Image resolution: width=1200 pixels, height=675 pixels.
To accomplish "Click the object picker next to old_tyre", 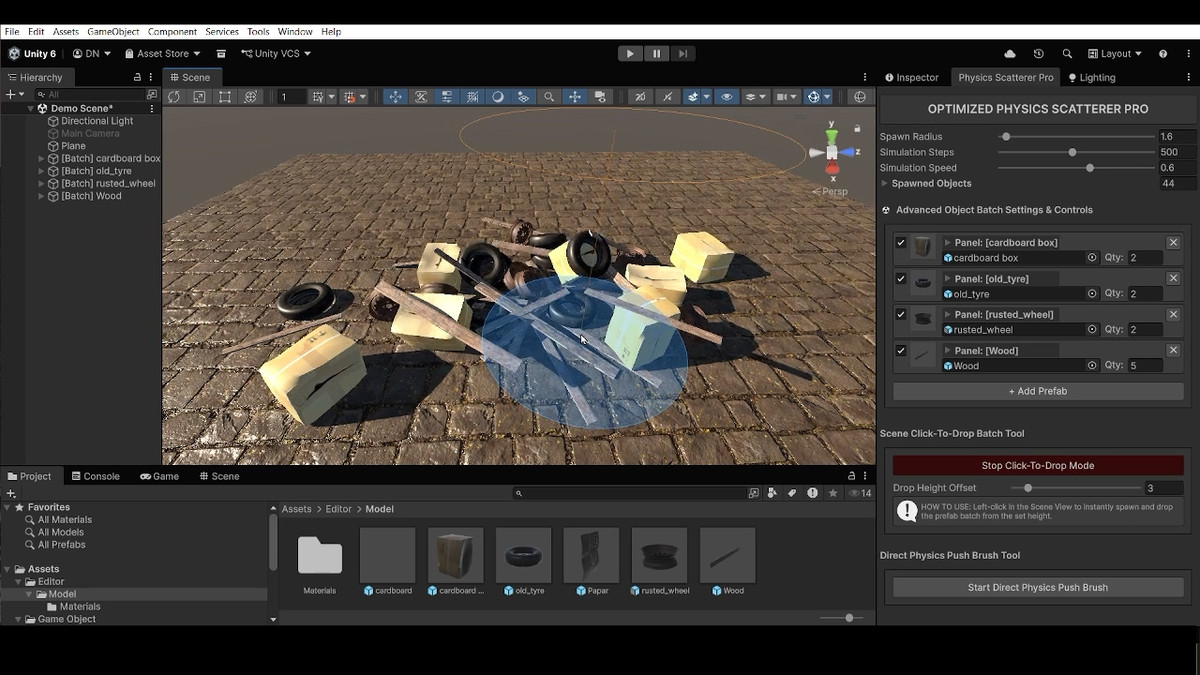I will [1092, 294].
